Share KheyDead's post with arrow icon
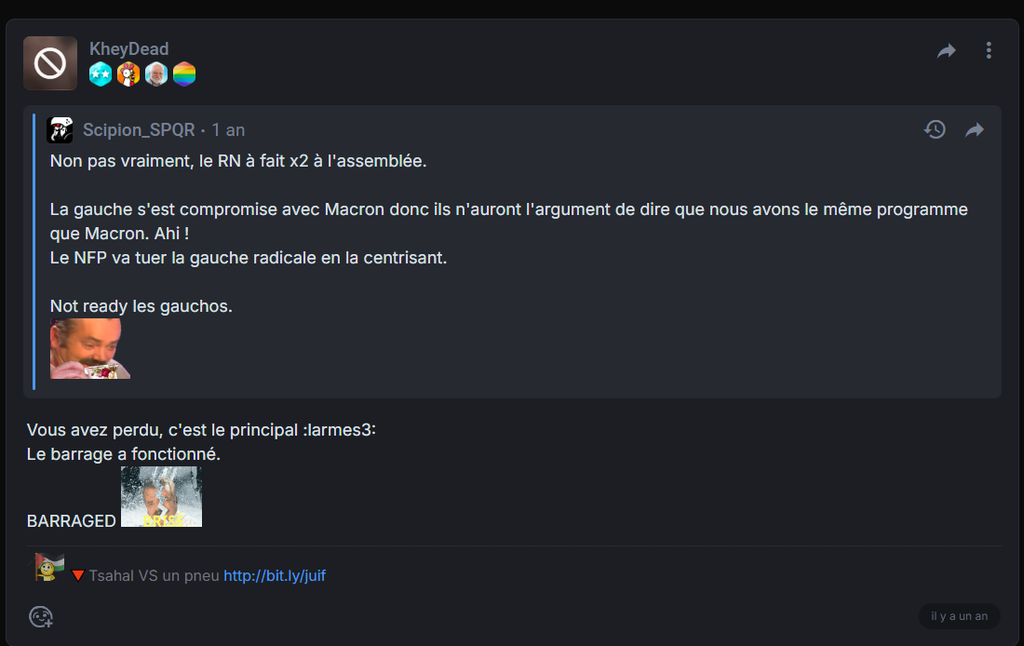Screen dimensions: 1024x646 coord(946,51)
